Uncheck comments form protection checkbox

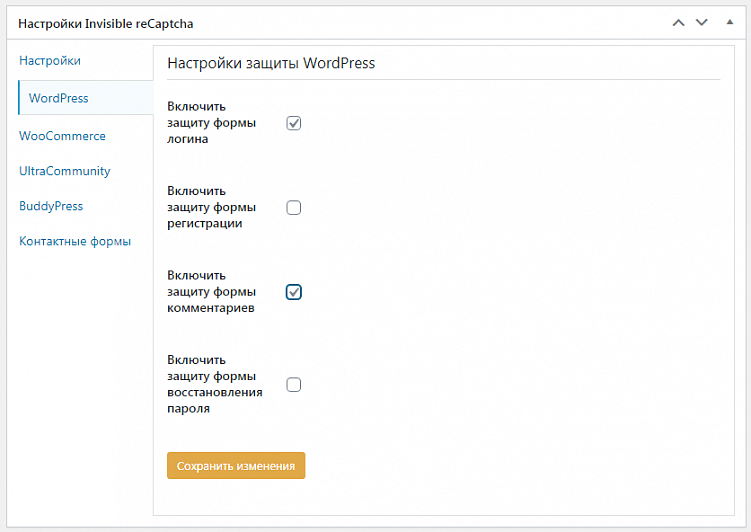coord(294,292)
